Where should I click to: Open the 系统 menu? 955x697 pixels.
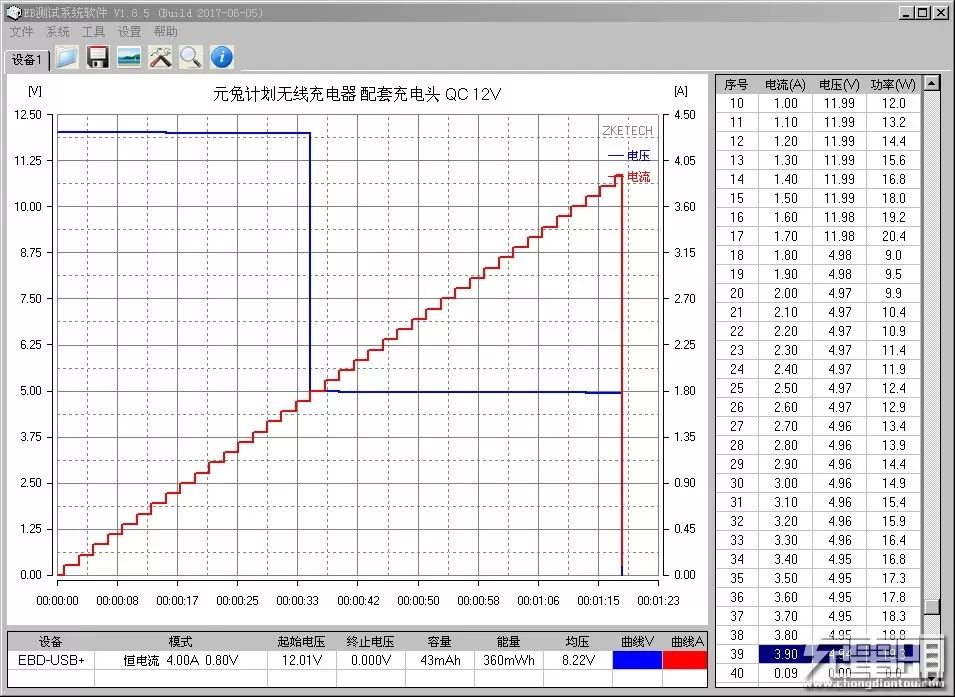pos(58,32)
